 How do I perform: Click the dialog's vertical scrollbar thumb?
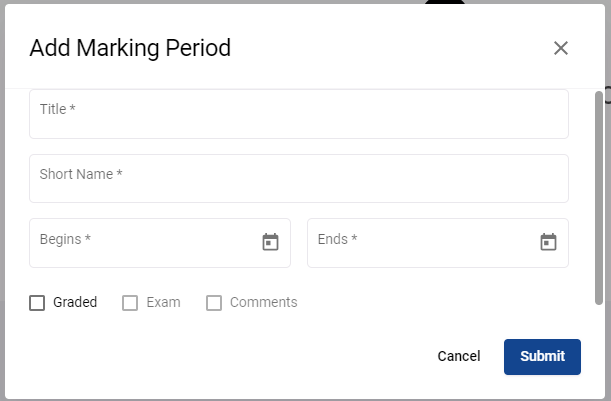pos(599,198)
